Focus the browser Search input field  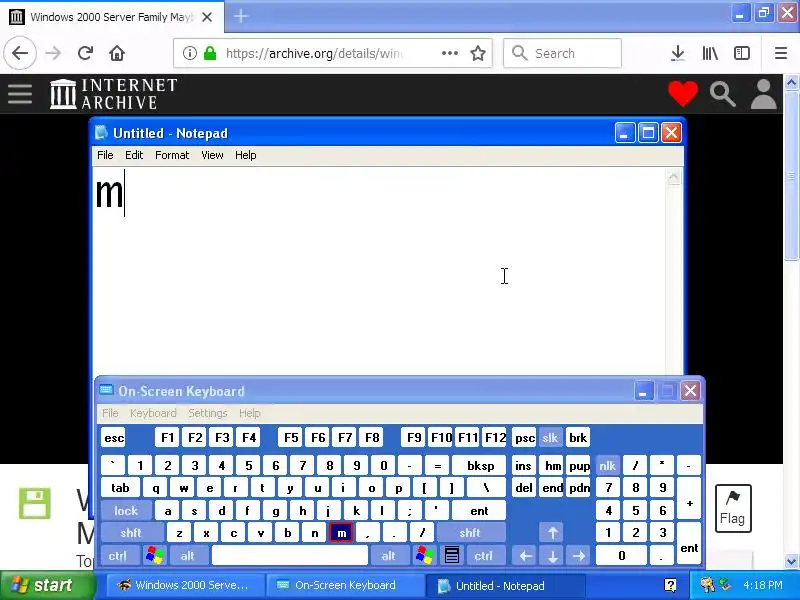pyautogui.click(x=562, y=53)
